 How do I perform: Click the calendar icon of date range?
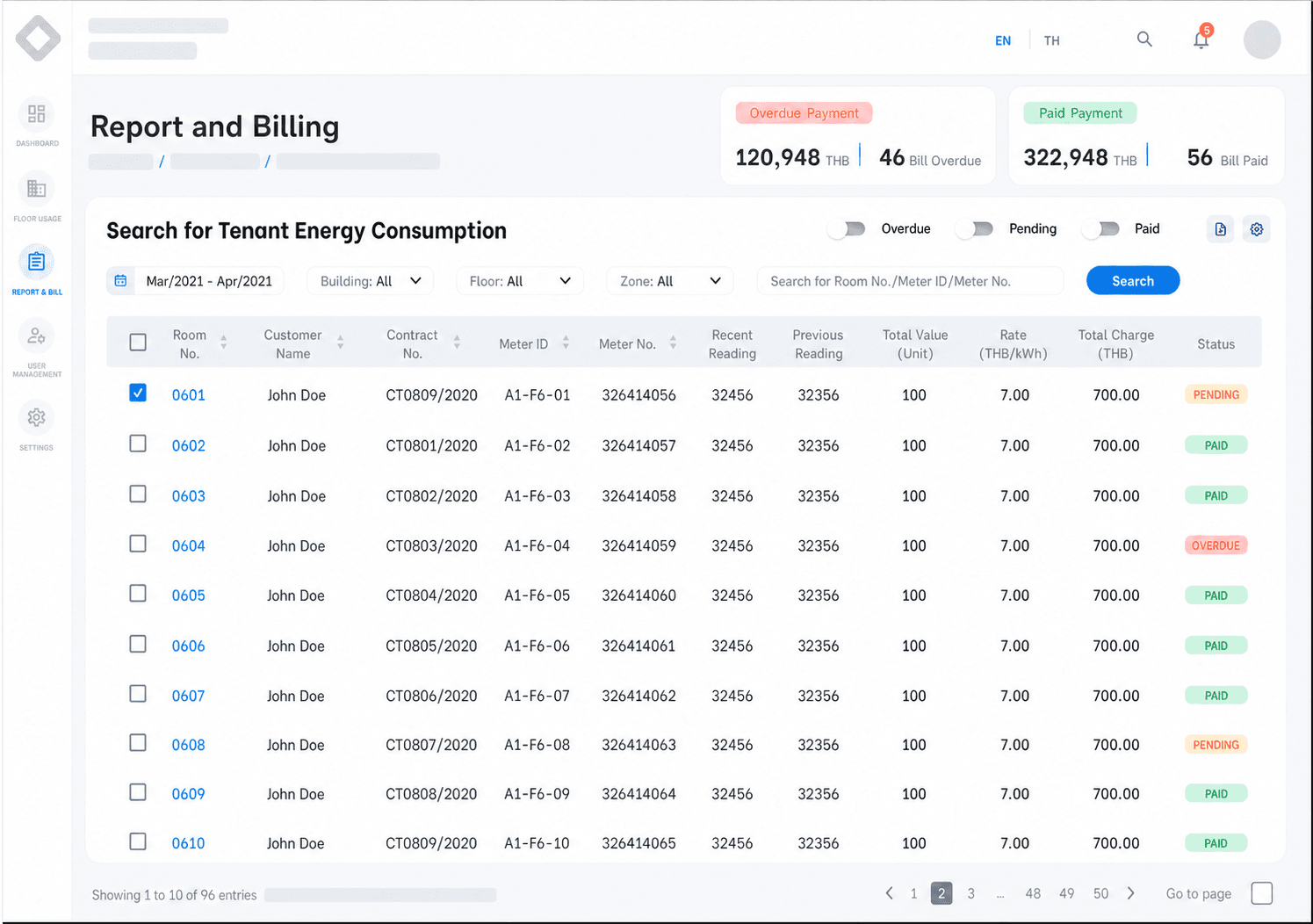[x=121, y=281]
